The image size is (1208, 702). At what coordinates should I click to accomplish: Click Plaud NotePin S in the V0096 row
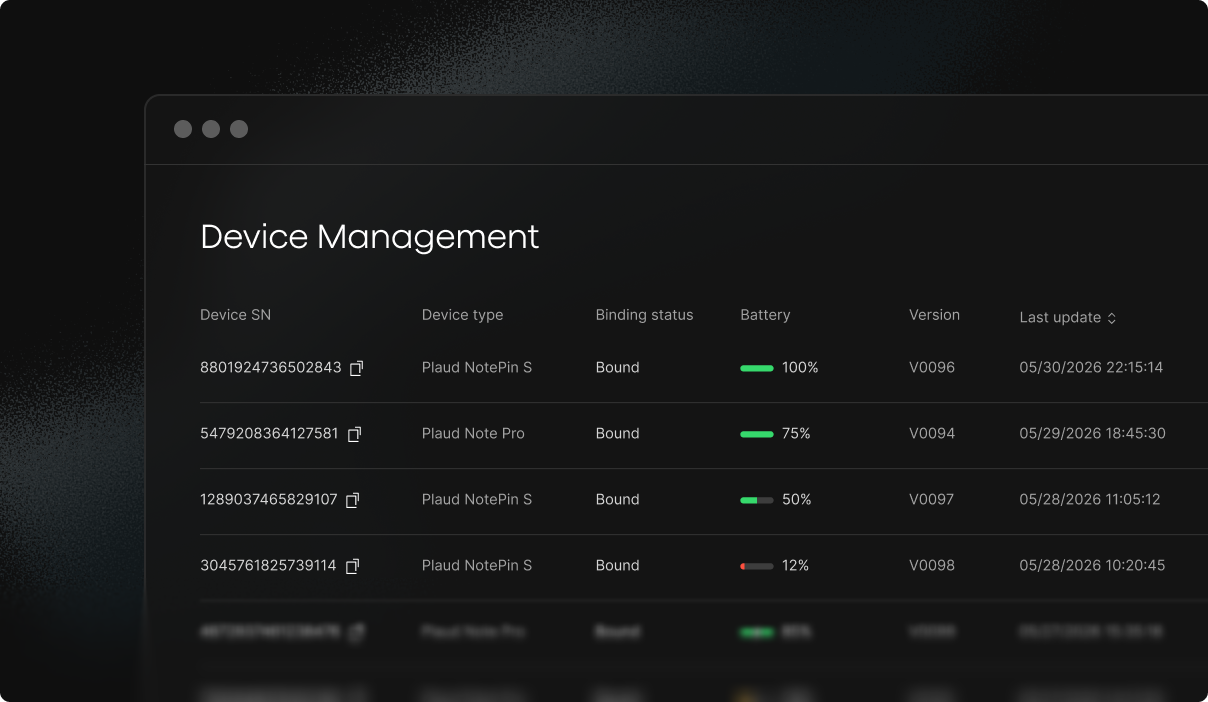pos(477,368)
